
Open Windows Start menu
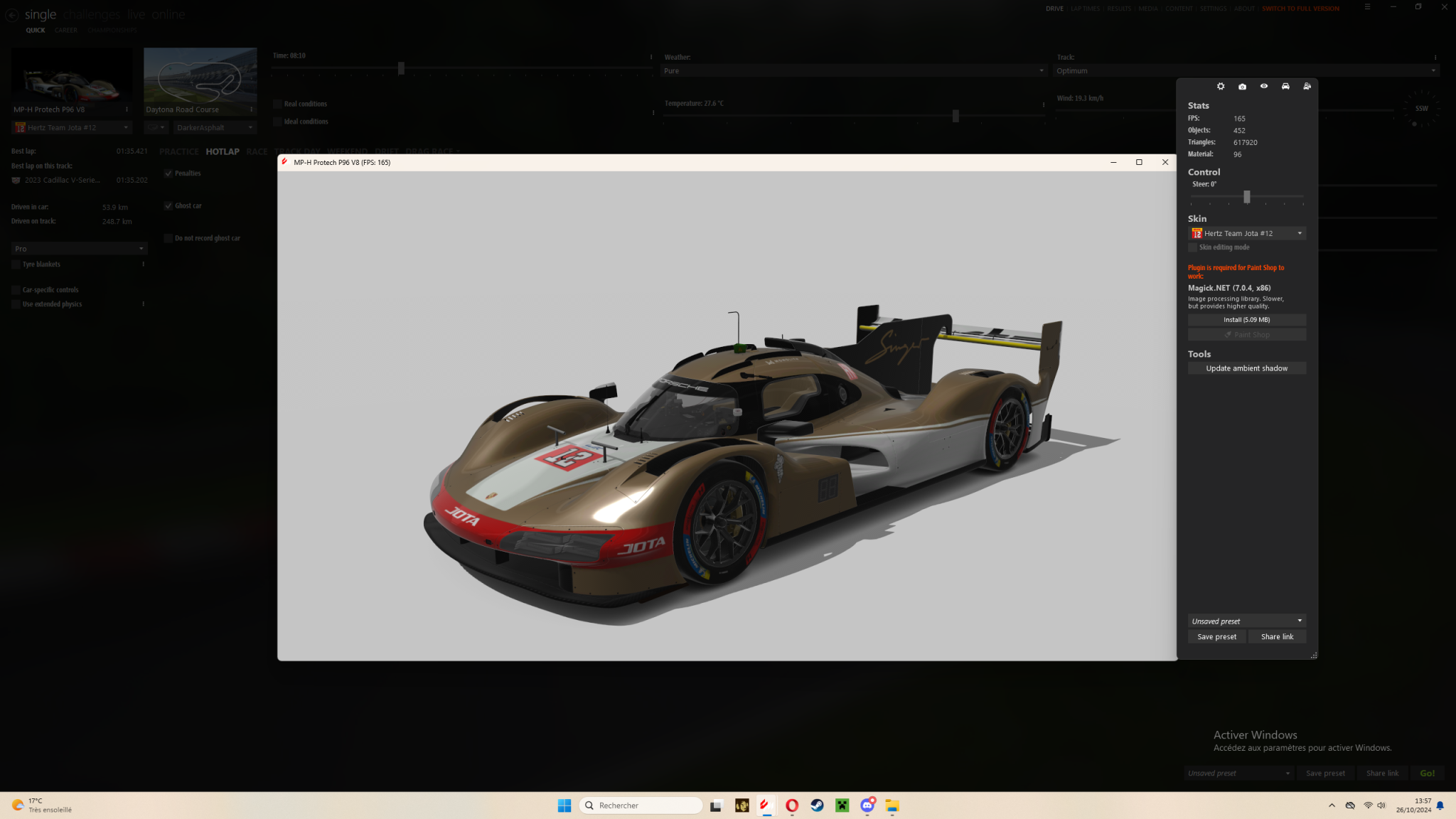564,805
